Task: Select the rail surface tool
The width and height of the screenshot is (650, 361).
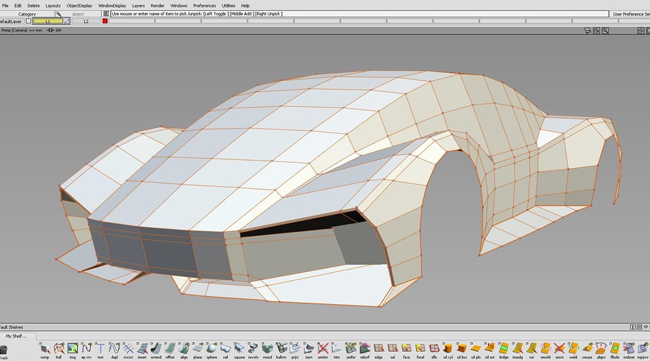Action: click(x=226, y=351)
